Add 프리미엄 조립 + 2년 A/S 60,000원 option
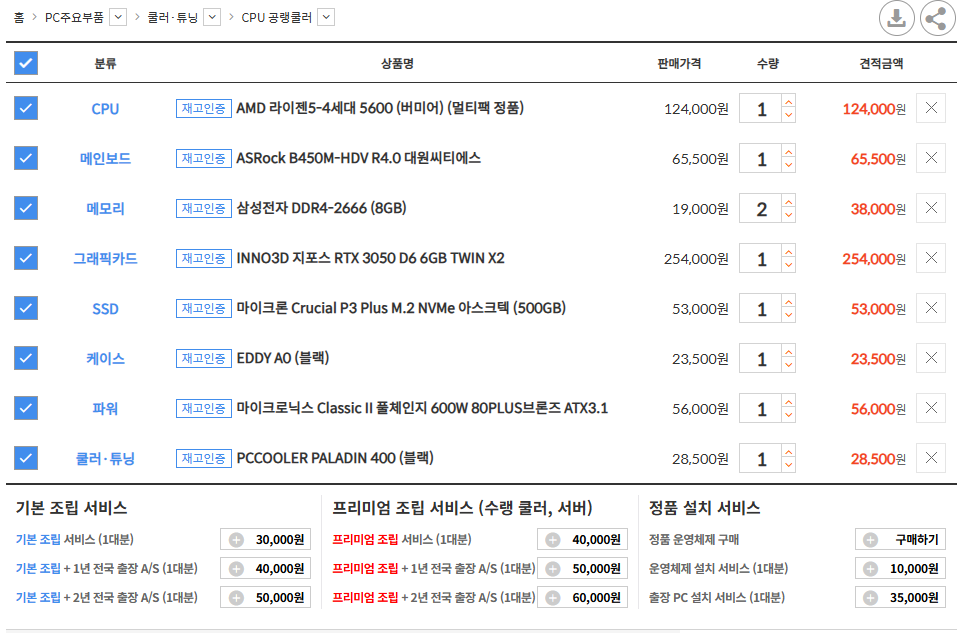 click(x=582, y=597)
